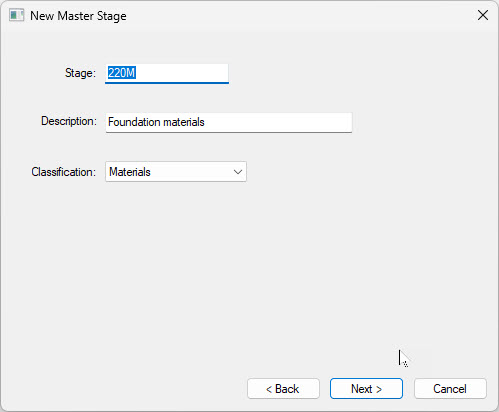The width and height of the screenshot is (499, 412).
Task: Click blank space inside Stage field after 220M
Action: point(182,73)
